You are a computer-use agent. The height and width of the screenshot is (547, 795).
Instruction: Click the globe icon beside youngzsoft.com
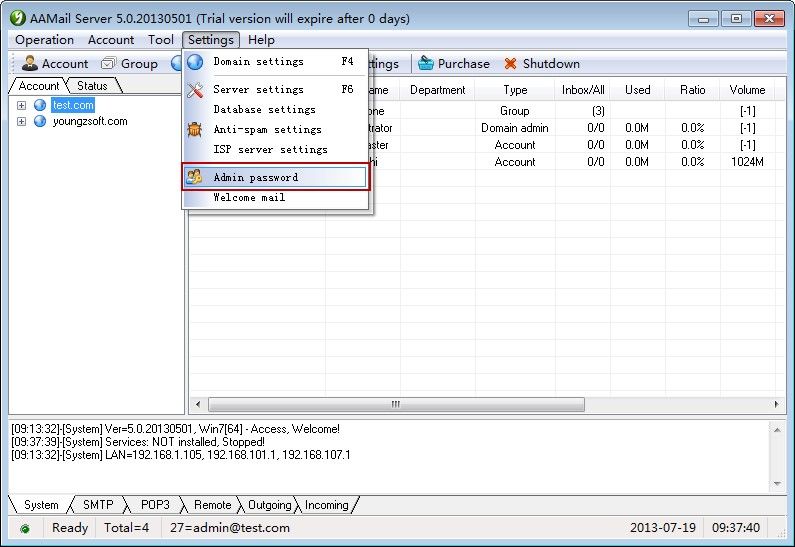click(x=40, y=121)
